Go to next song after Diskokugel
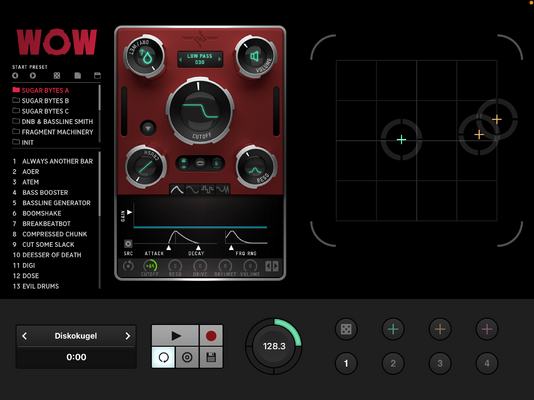 (x=128, y=336)
